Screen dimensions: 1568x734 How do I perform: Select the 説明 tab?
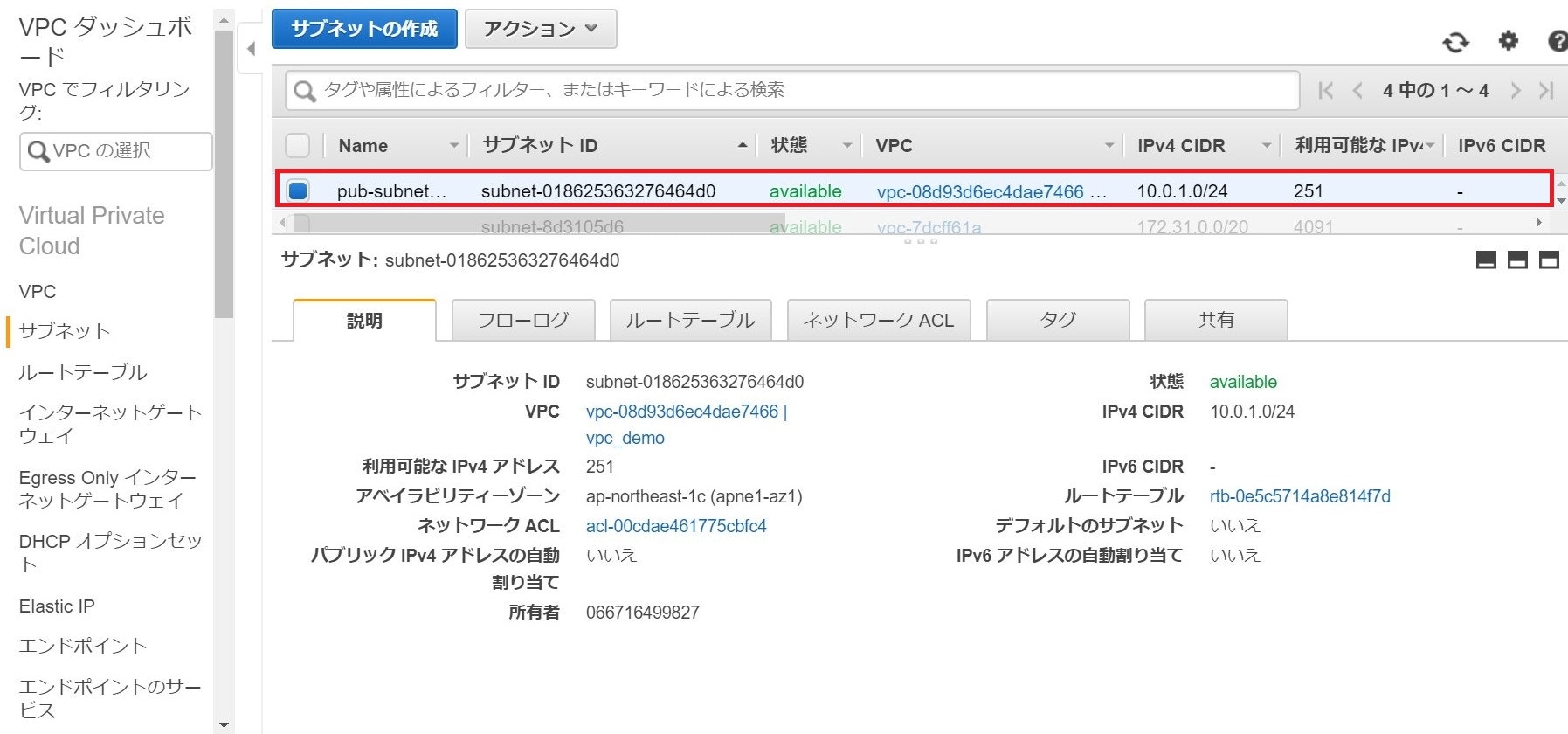(x=364, y=321)
